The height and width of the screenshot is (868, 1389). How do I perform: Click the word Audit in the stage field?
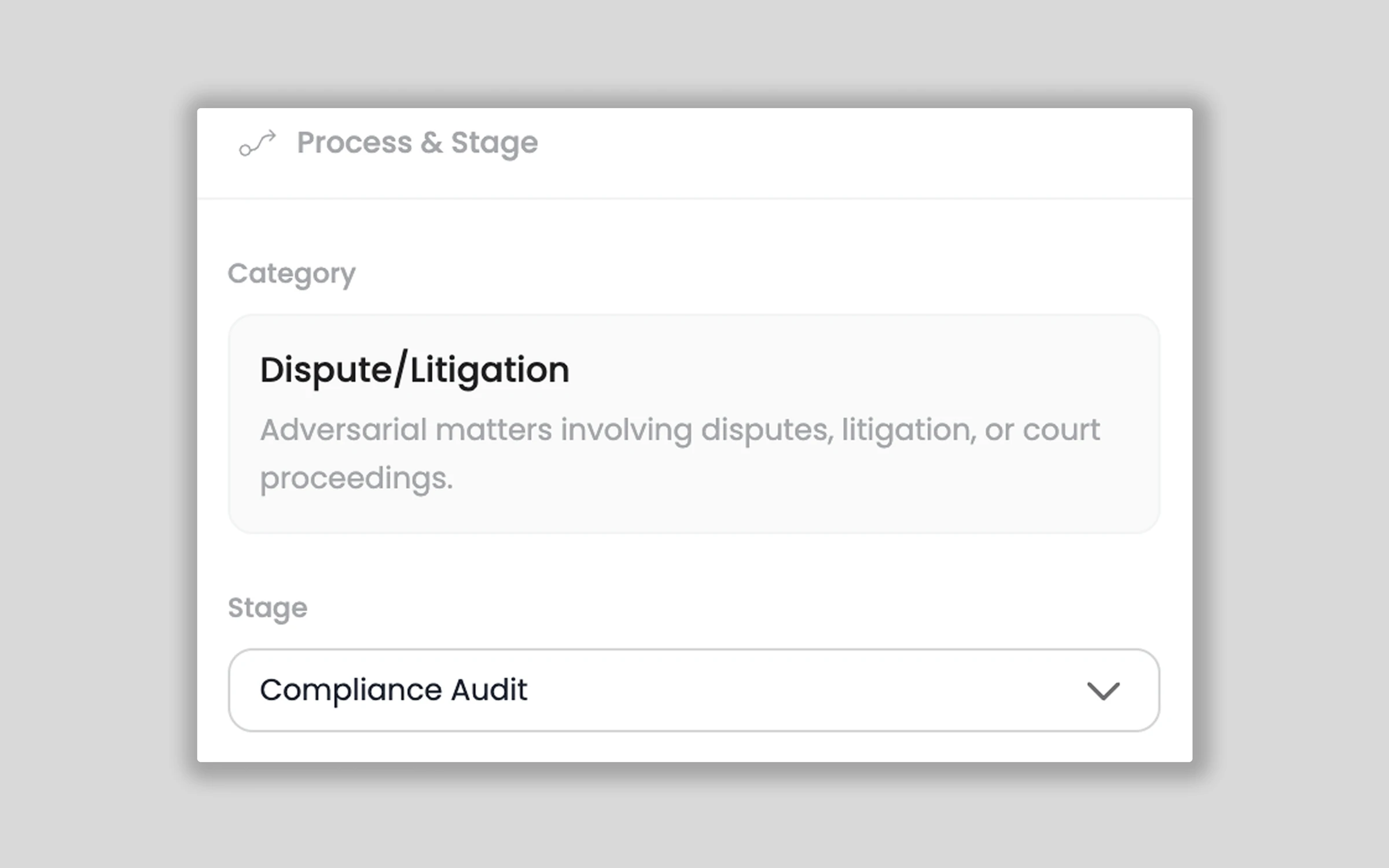pyautogui.click(x=488, y=690)
